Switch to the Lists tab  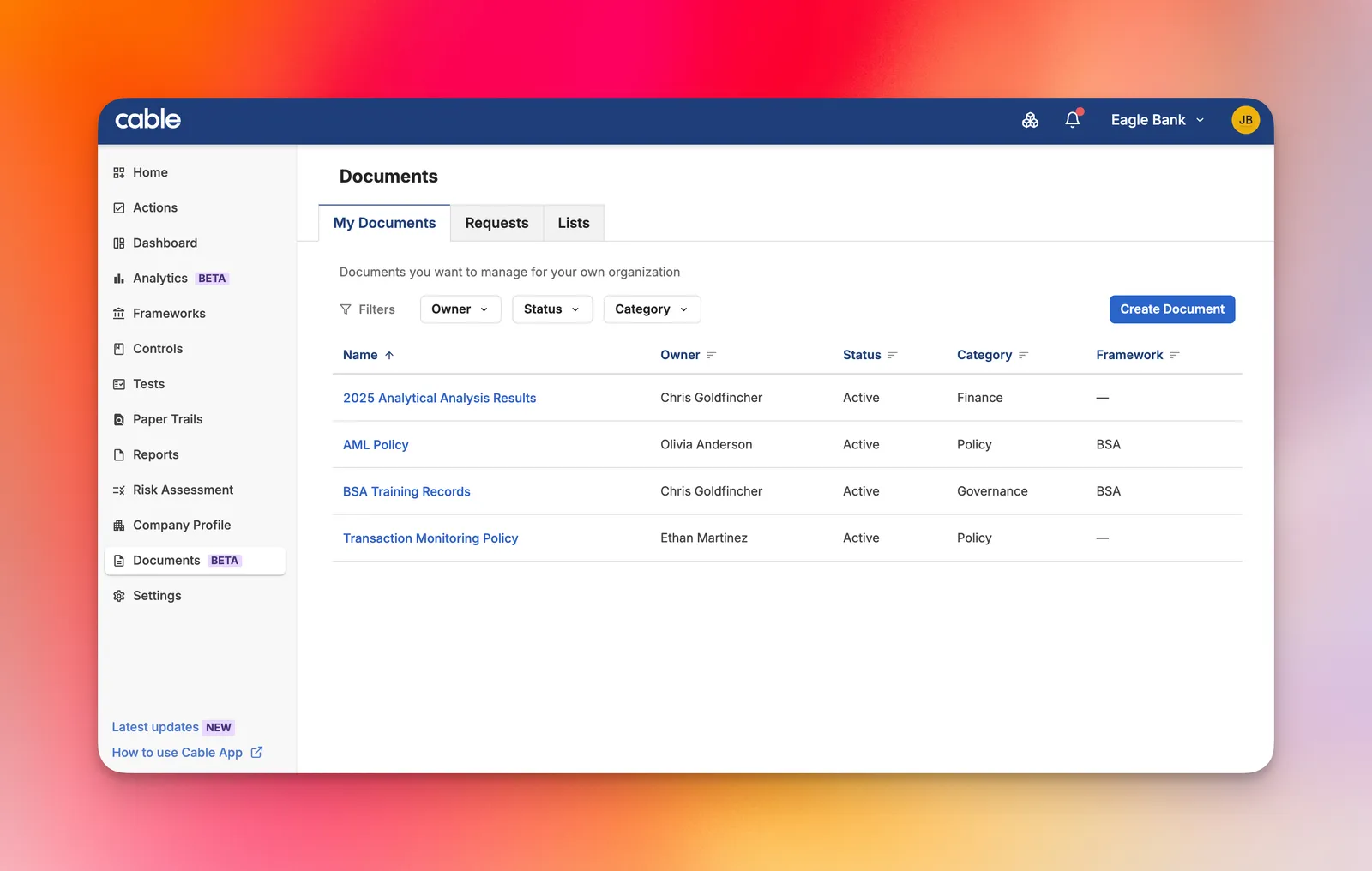(574, 223)
